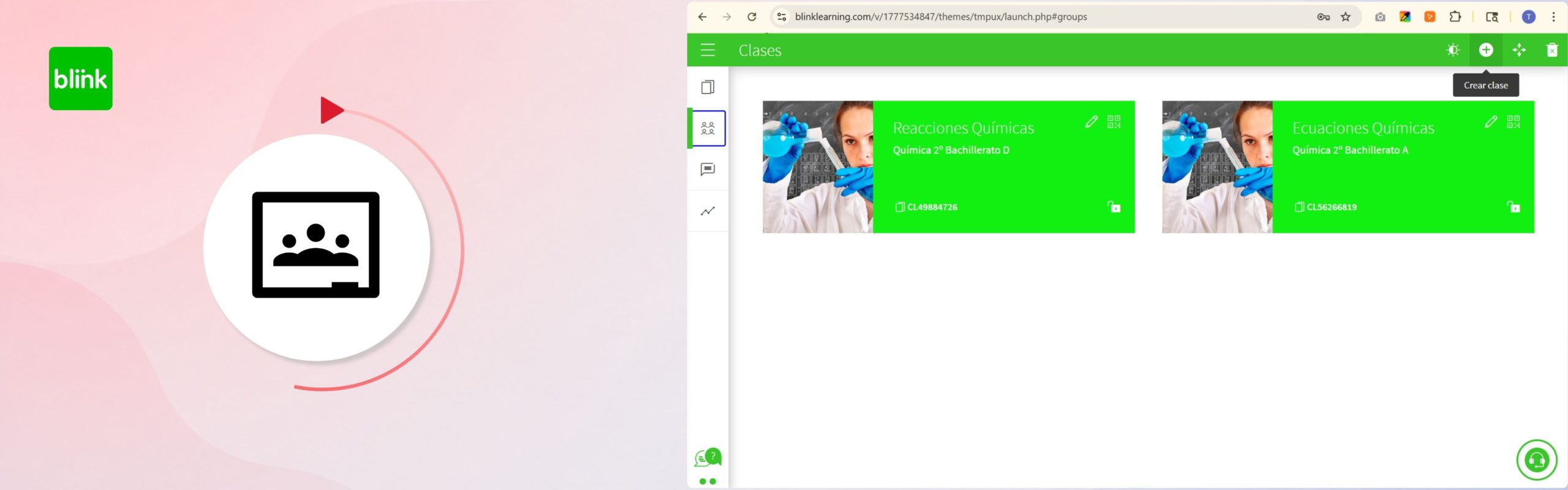Go forward in the browser
Image resolution: width=1568 pixels, height=490 pixels.
coord(727,17)
